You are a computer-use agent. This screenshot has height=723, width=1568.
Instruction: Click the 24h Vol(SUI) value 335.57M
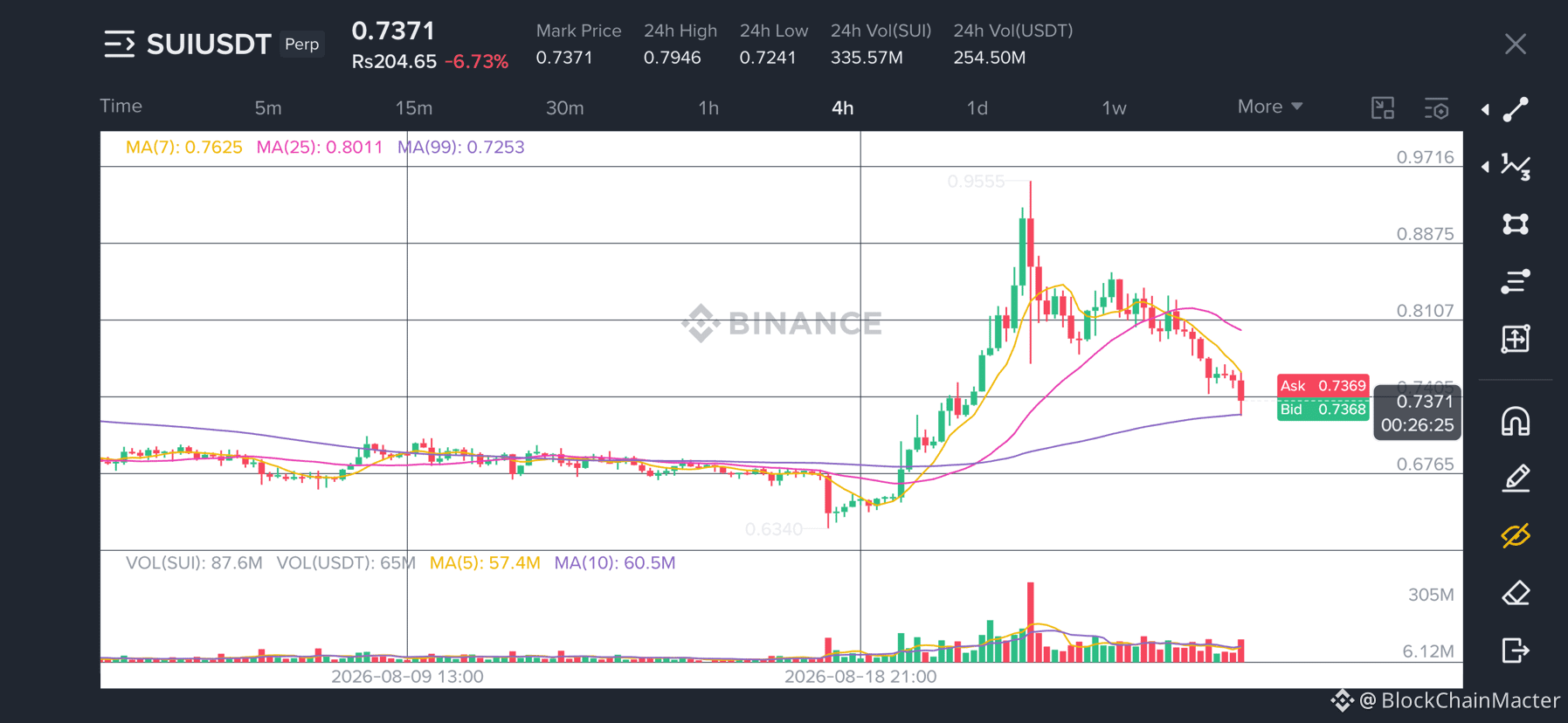(x=867, y=58)
